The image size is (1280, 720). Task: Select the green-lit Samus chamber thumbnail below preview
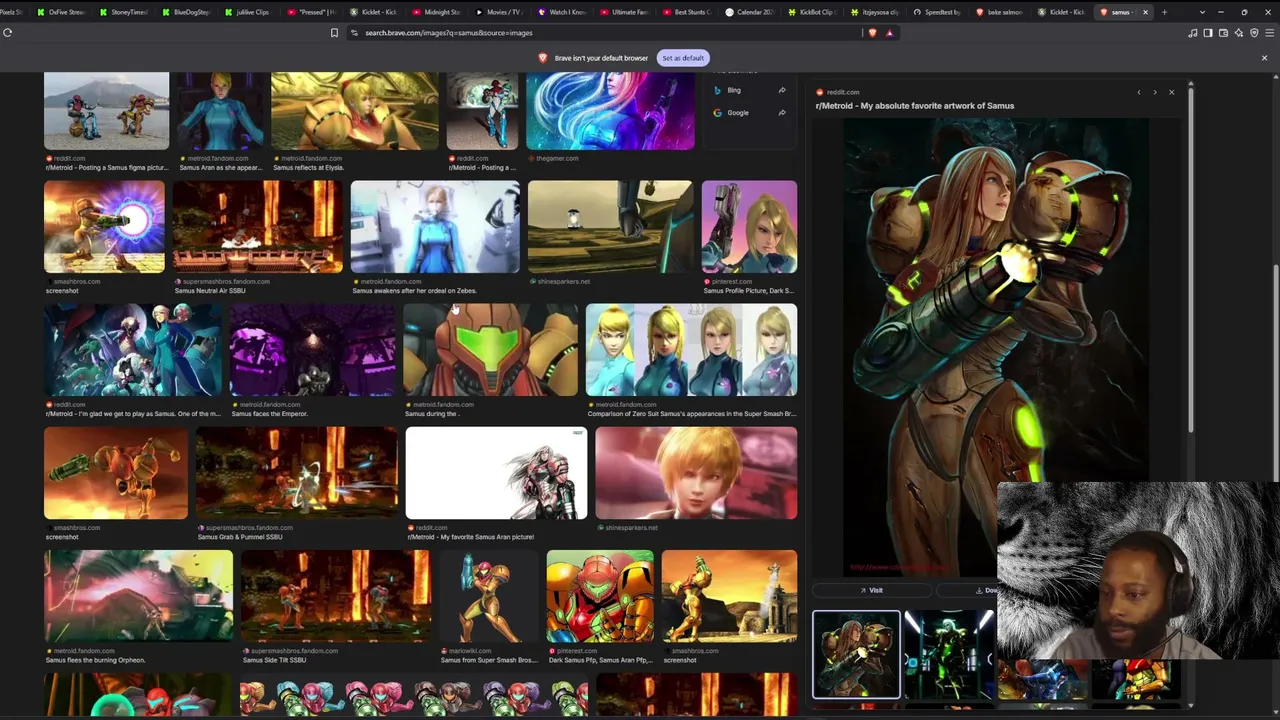(x=949, y=654)
